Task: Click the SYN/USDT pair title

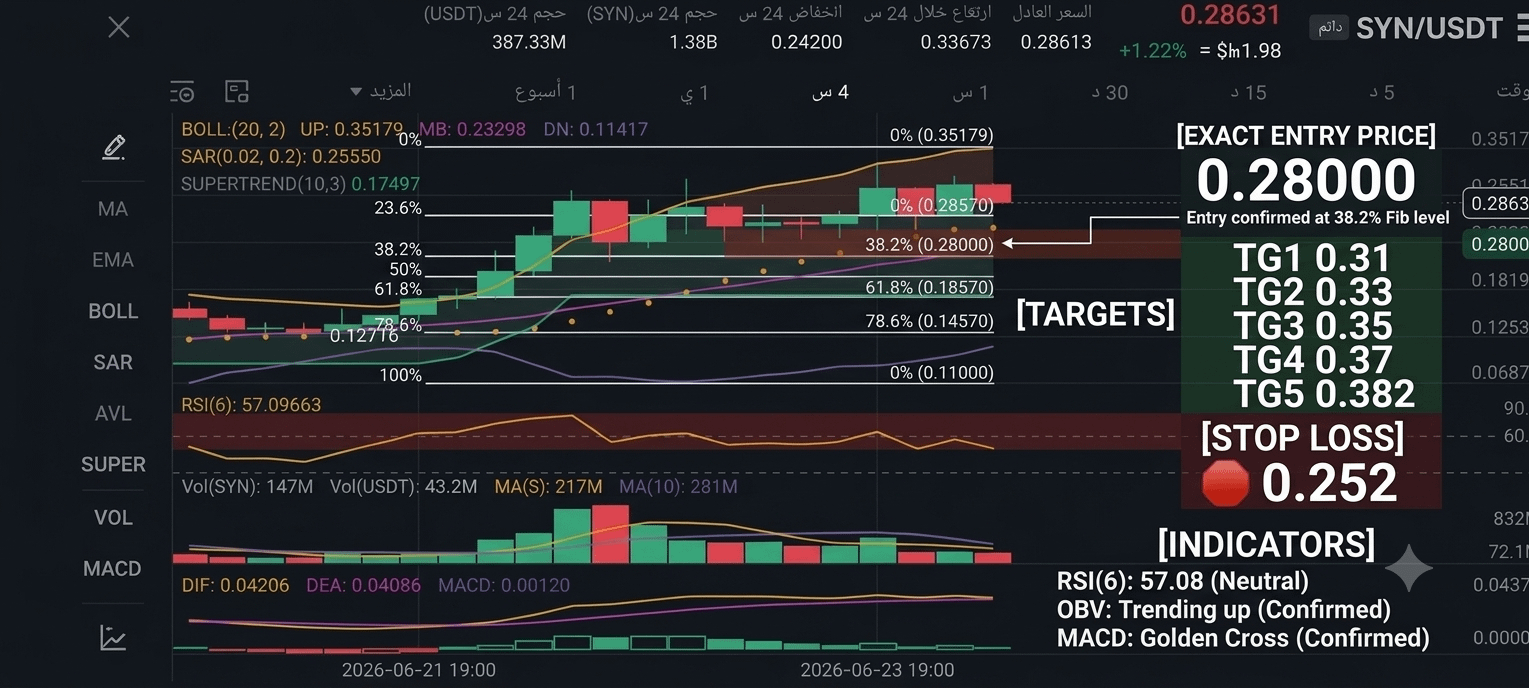Action: click(1429, 28)
